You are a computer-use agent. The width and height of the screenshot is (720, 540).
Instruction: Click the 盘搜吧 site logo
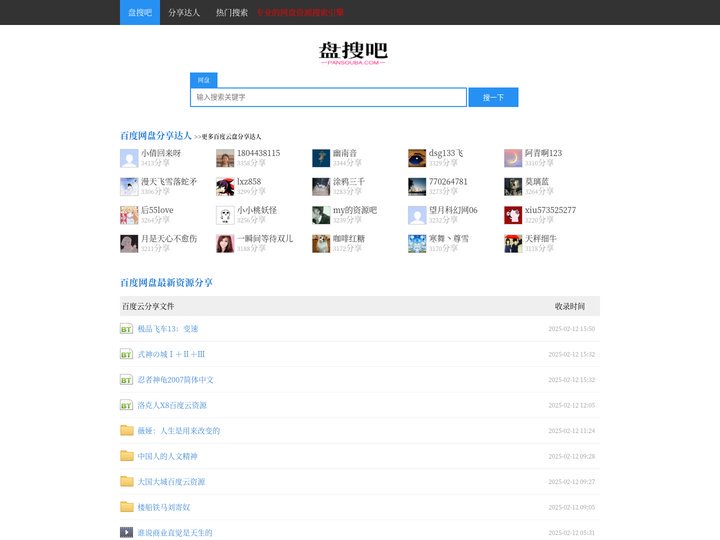[x=353, y=53]
